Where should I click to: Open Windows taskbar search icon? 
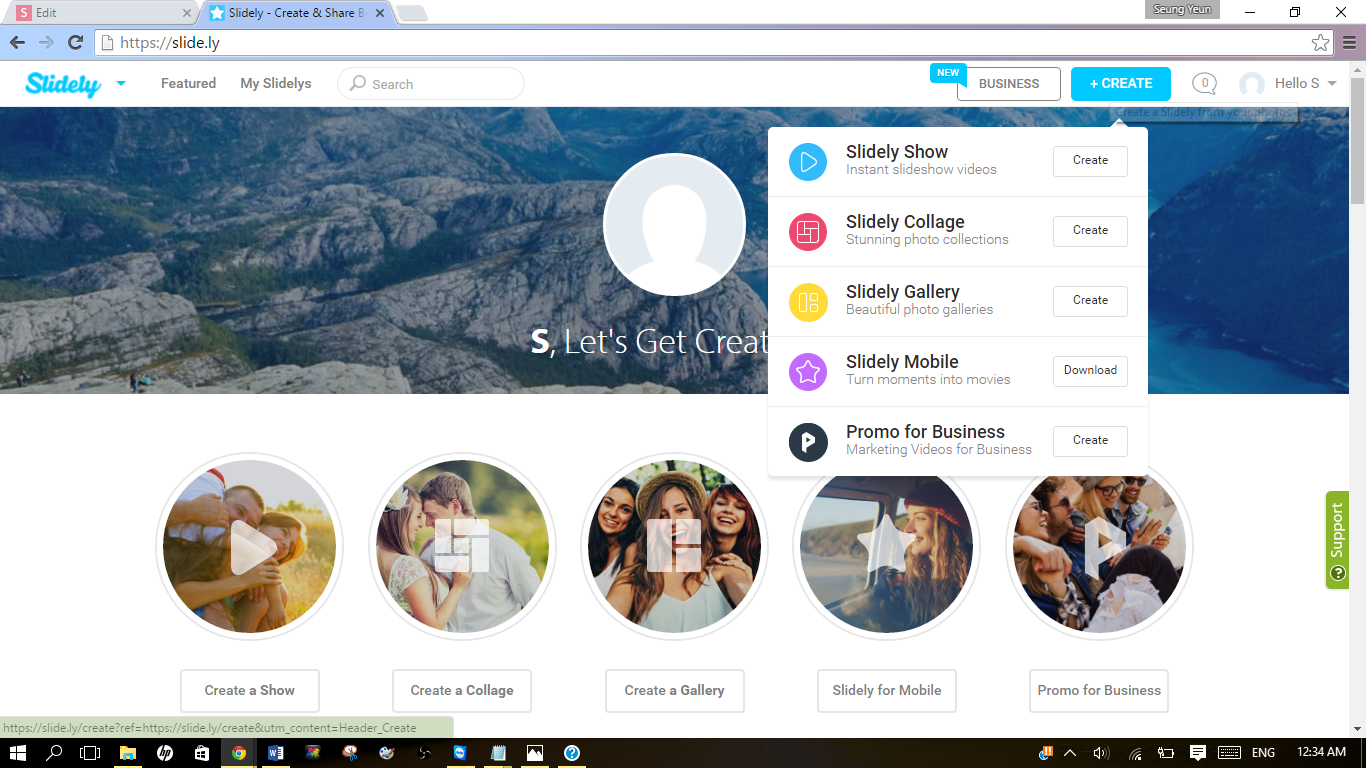(54, 753)
